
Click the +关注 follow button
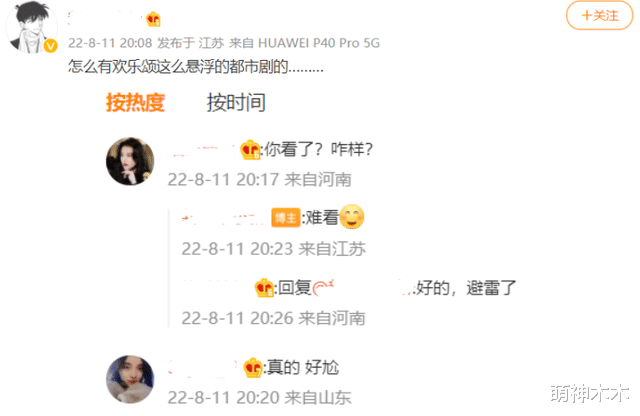[599, 16]
